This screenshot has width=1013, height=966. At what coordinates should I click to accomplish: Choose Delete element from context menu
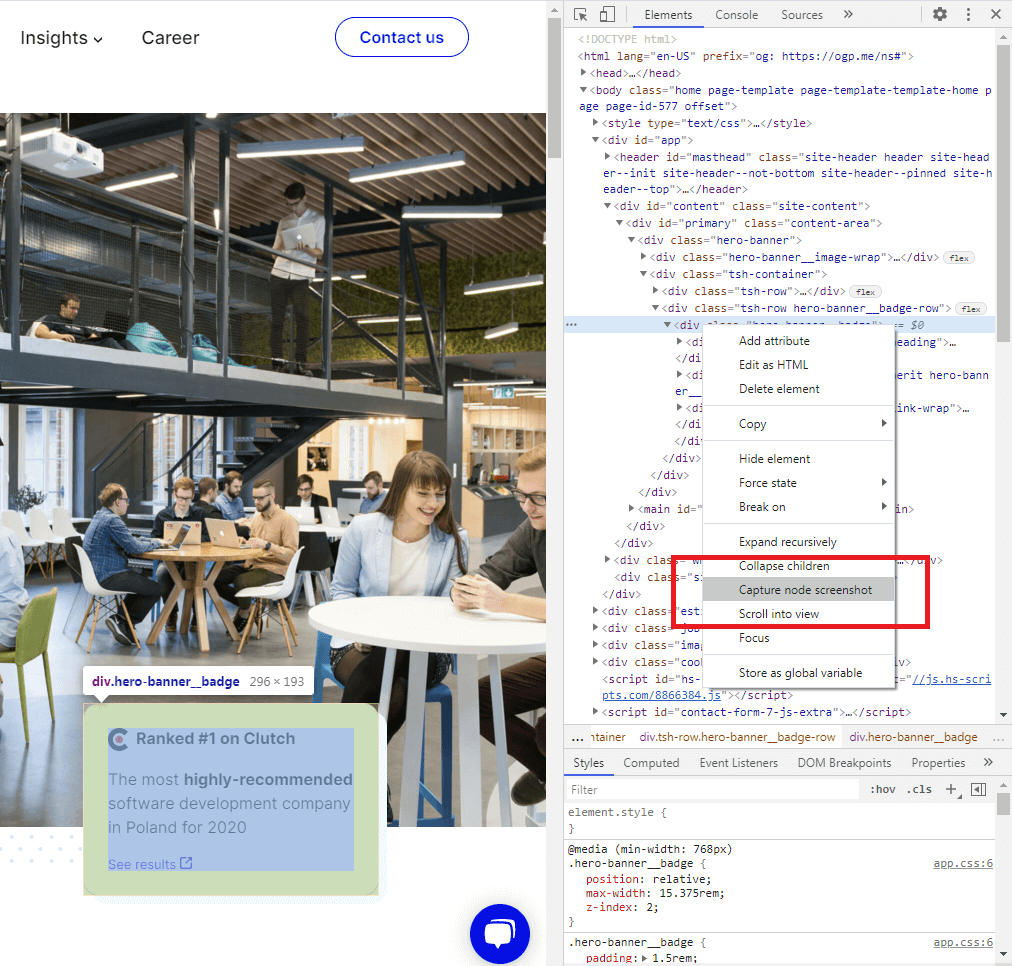point(799,389)
